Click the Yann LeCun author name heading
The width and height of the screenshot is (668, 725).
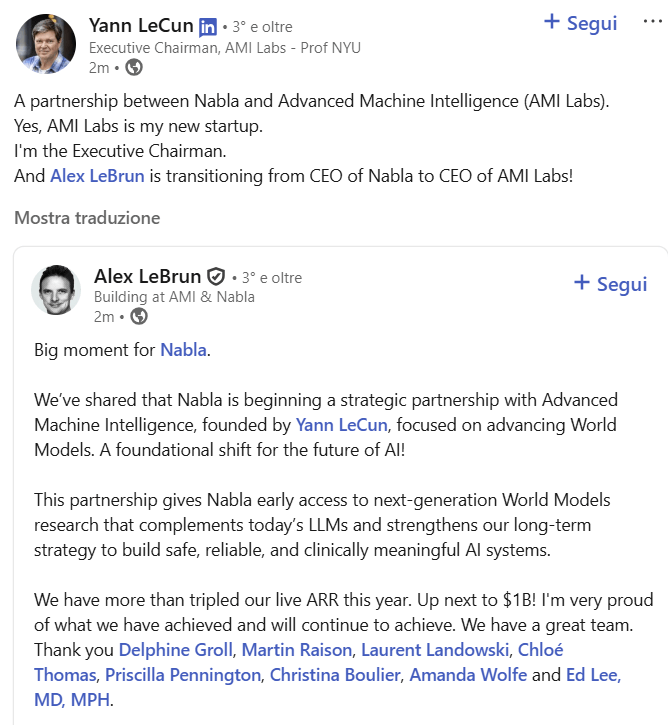(x=141, y=25)
